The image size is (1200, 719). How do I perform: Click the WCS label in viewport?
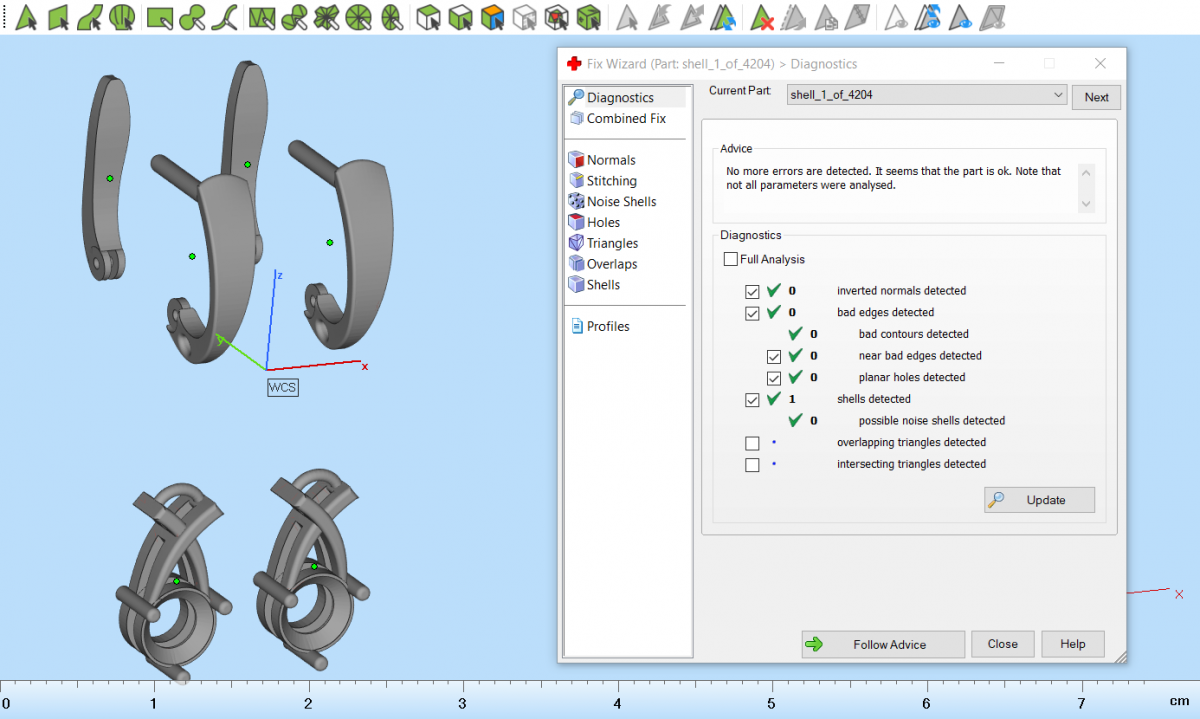click(282, 387)
